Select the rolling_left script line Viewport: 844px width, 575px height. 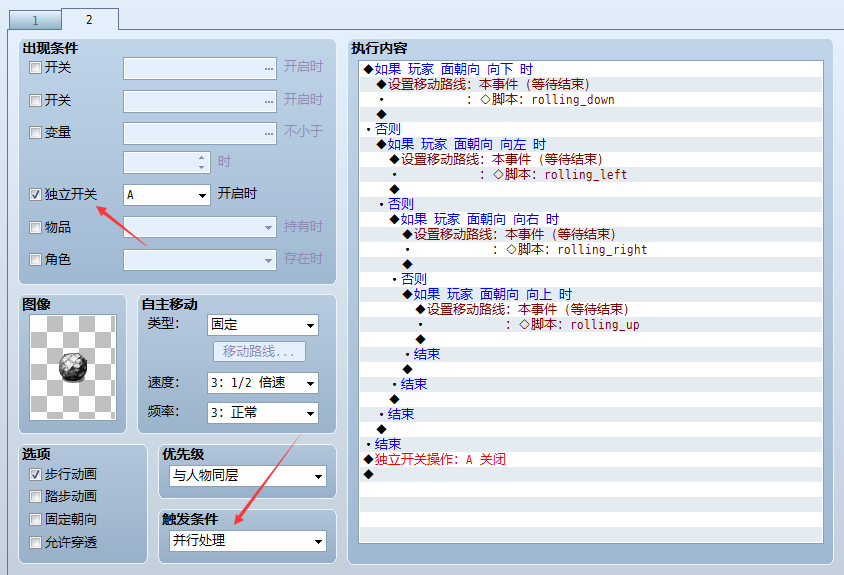pyautogui.click(x=590, y=174)
